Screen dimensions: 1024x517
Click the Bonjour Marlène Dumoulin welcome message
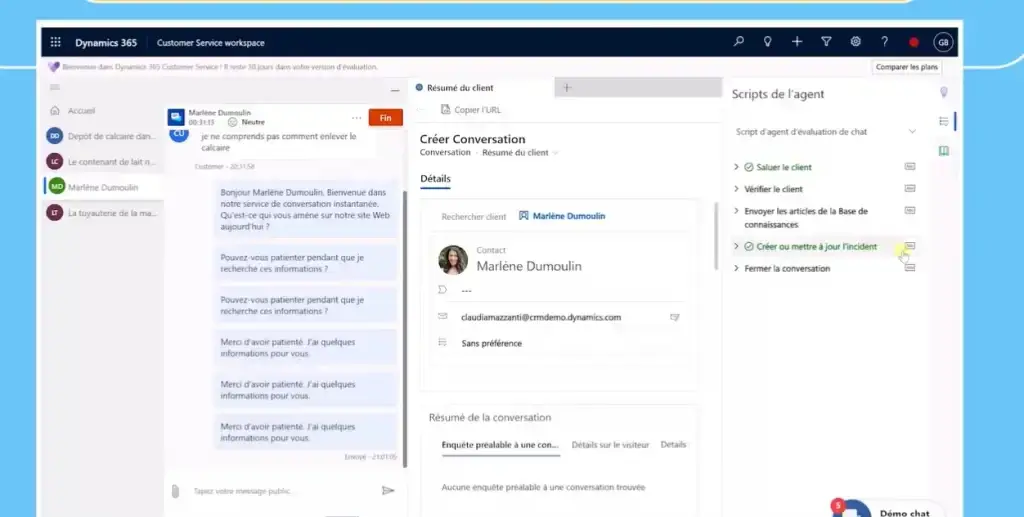306,210
